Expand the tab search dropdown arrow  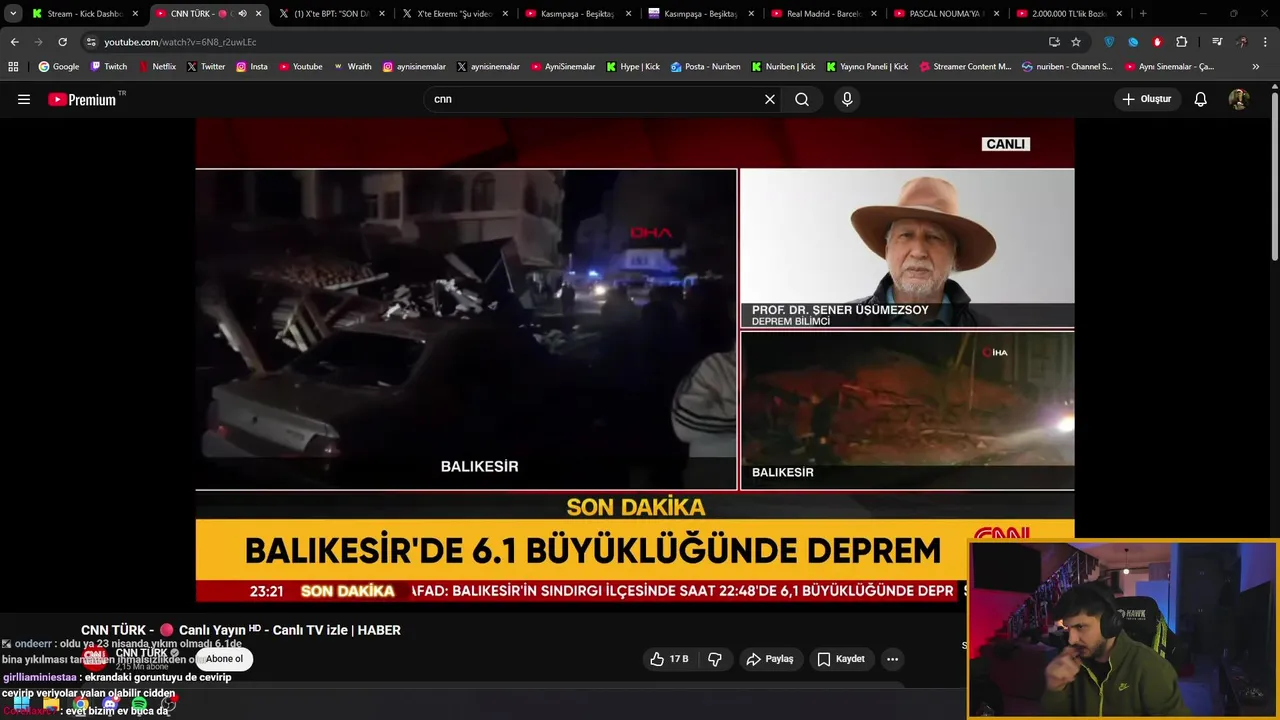(x=13, y=14)
